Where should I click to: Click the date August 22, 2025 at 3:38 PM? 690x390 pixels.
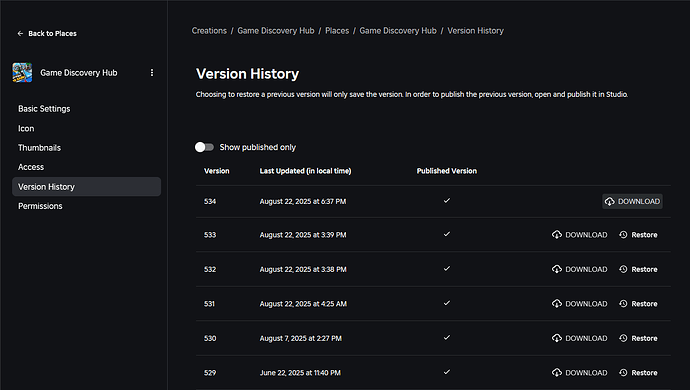(x=303, y=269)
